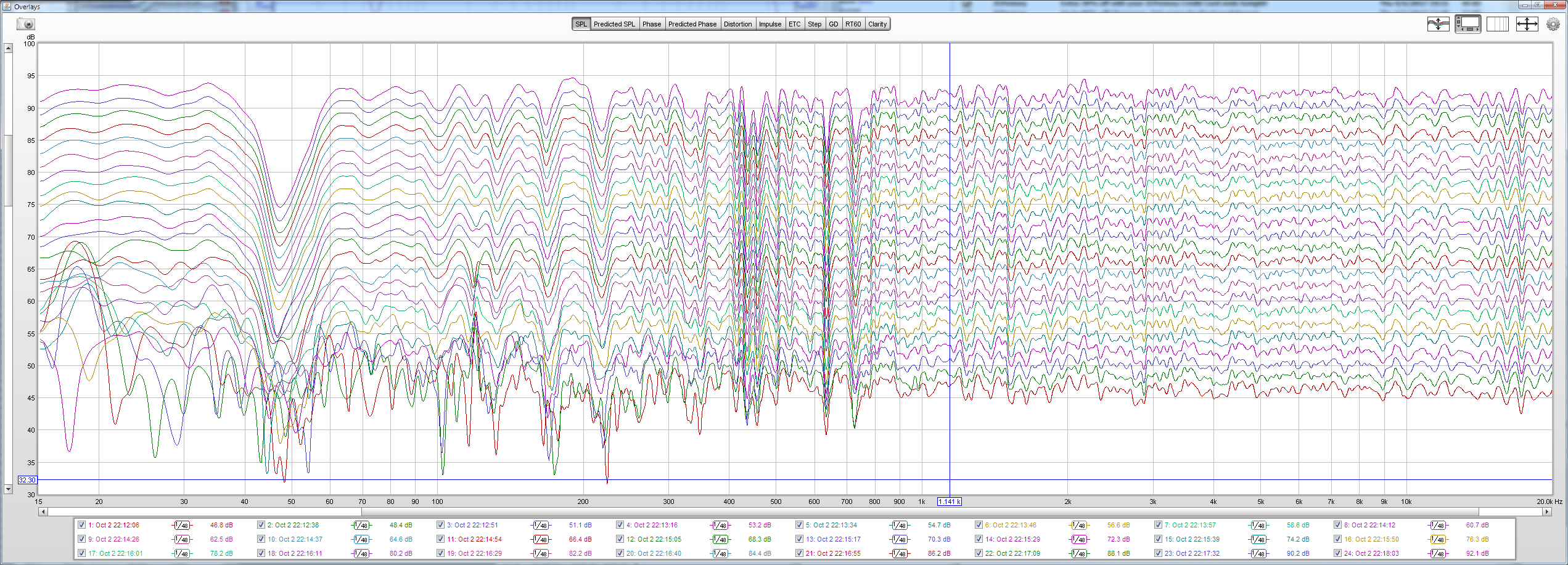Click trace 19 value 82.2 dB
Image resolution: width=1568 pixels, height=565 pixels.
click(x=580, y=554)
